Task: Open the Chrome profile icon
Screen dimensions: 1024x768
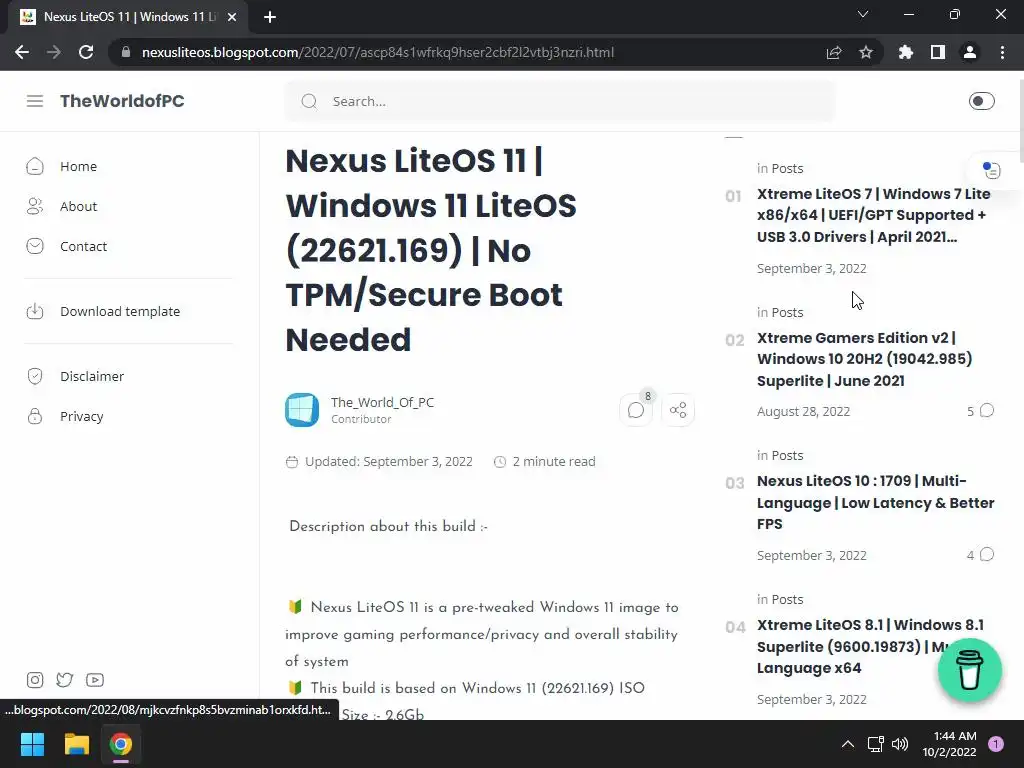Action: (x=970, y=52)
